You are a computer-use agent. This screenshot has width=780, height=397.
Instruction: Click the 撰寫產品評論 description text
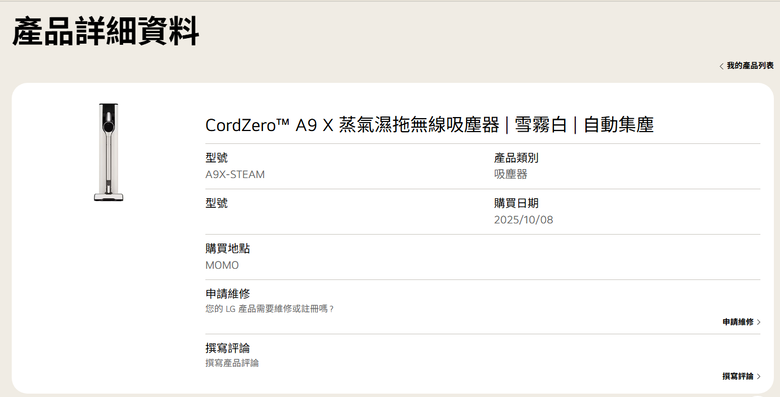coord(232,363)
